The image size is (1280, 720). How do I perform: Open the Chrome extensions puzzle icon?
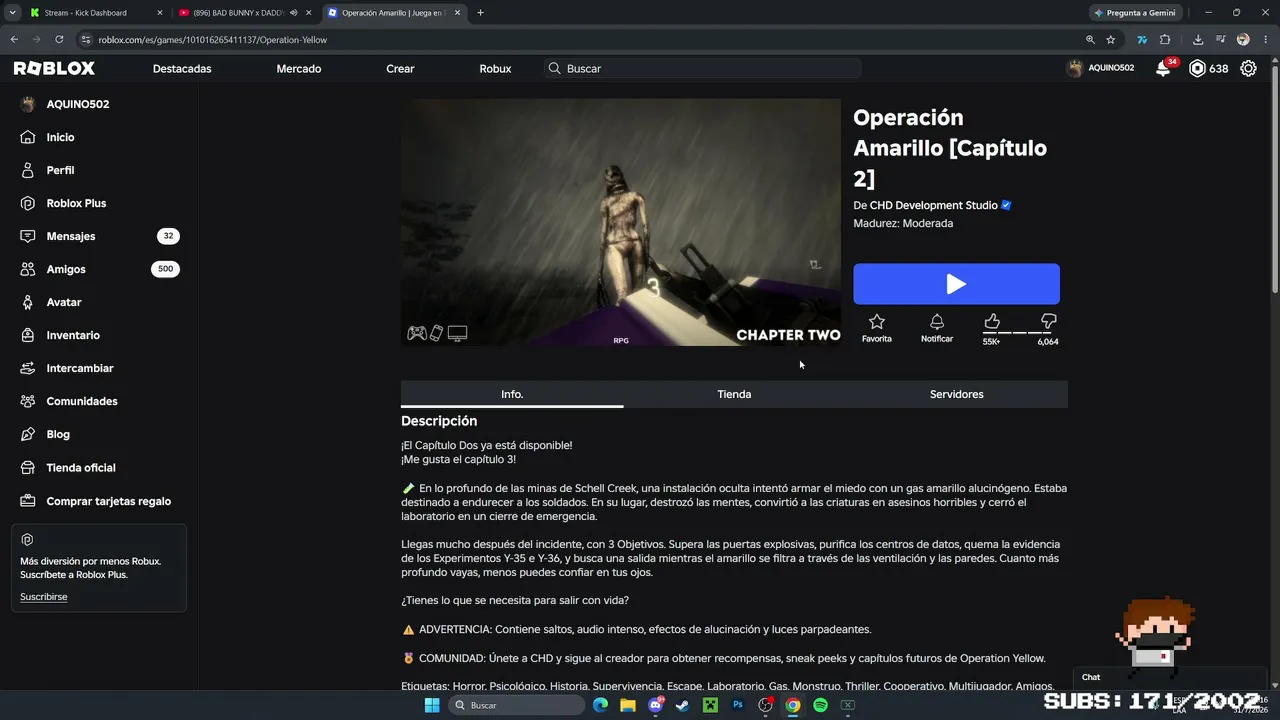pyautogui.click(x=1165, y=40)
